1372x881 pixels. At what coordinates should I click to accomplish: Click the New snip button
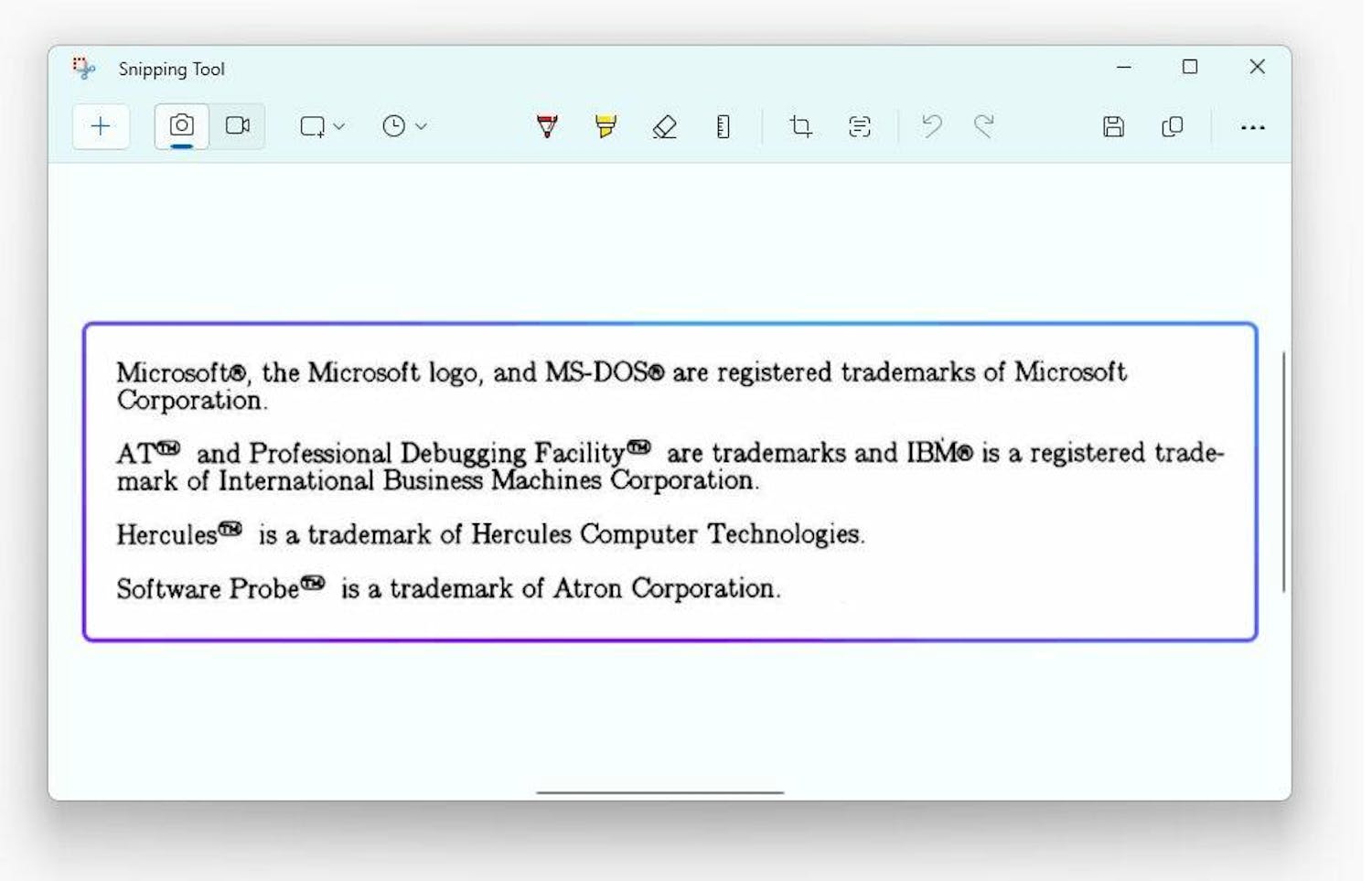click(x=101, y=126)
